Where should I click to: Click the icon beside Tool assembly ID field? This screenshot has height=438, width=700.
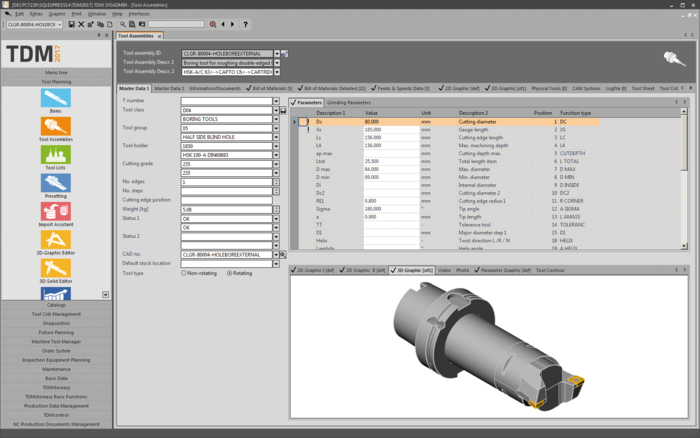284,54
